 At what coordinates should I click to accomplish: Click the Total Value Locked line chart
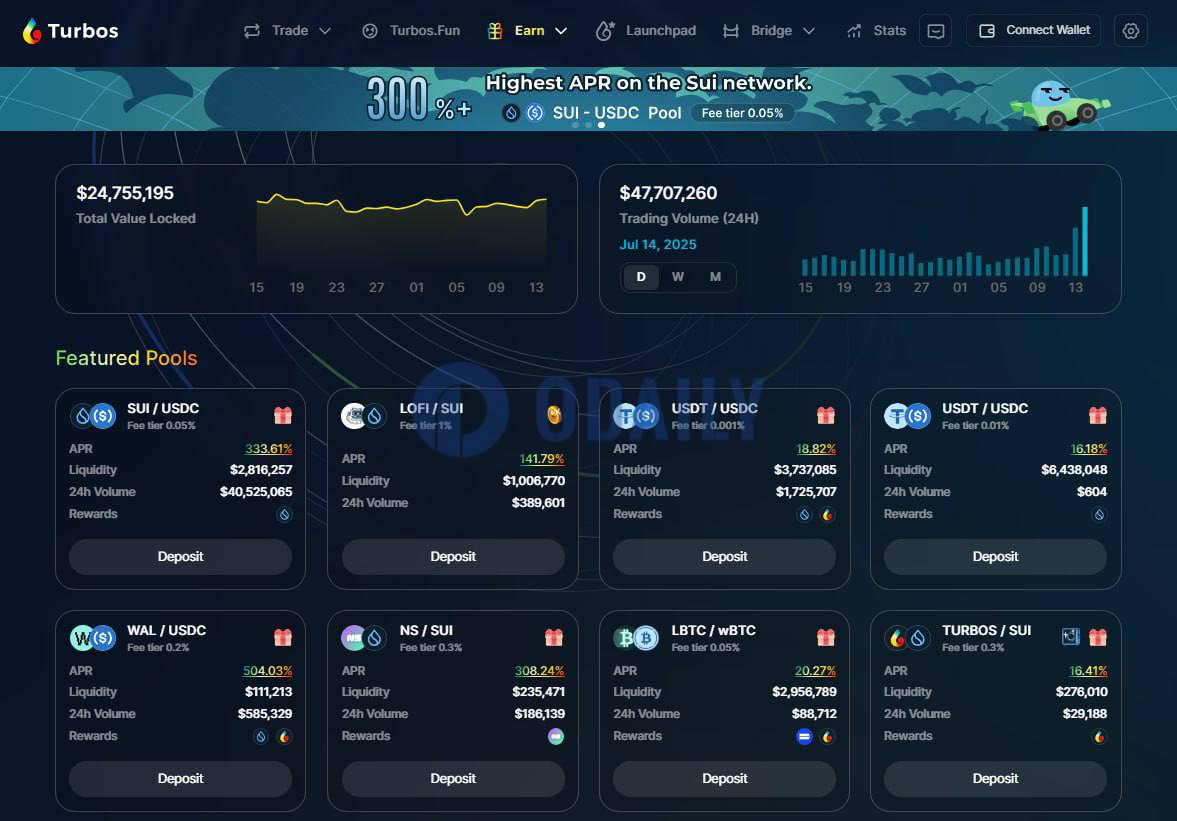(x=402, y=233)
